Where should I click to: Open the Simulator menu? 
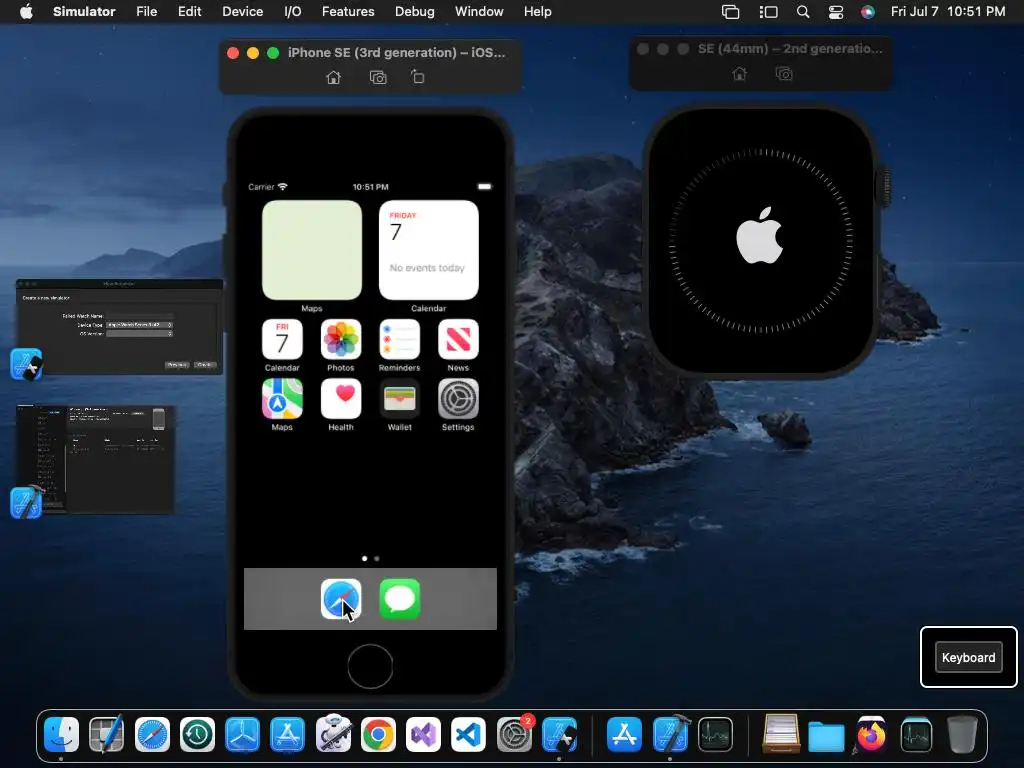[84, 12]
